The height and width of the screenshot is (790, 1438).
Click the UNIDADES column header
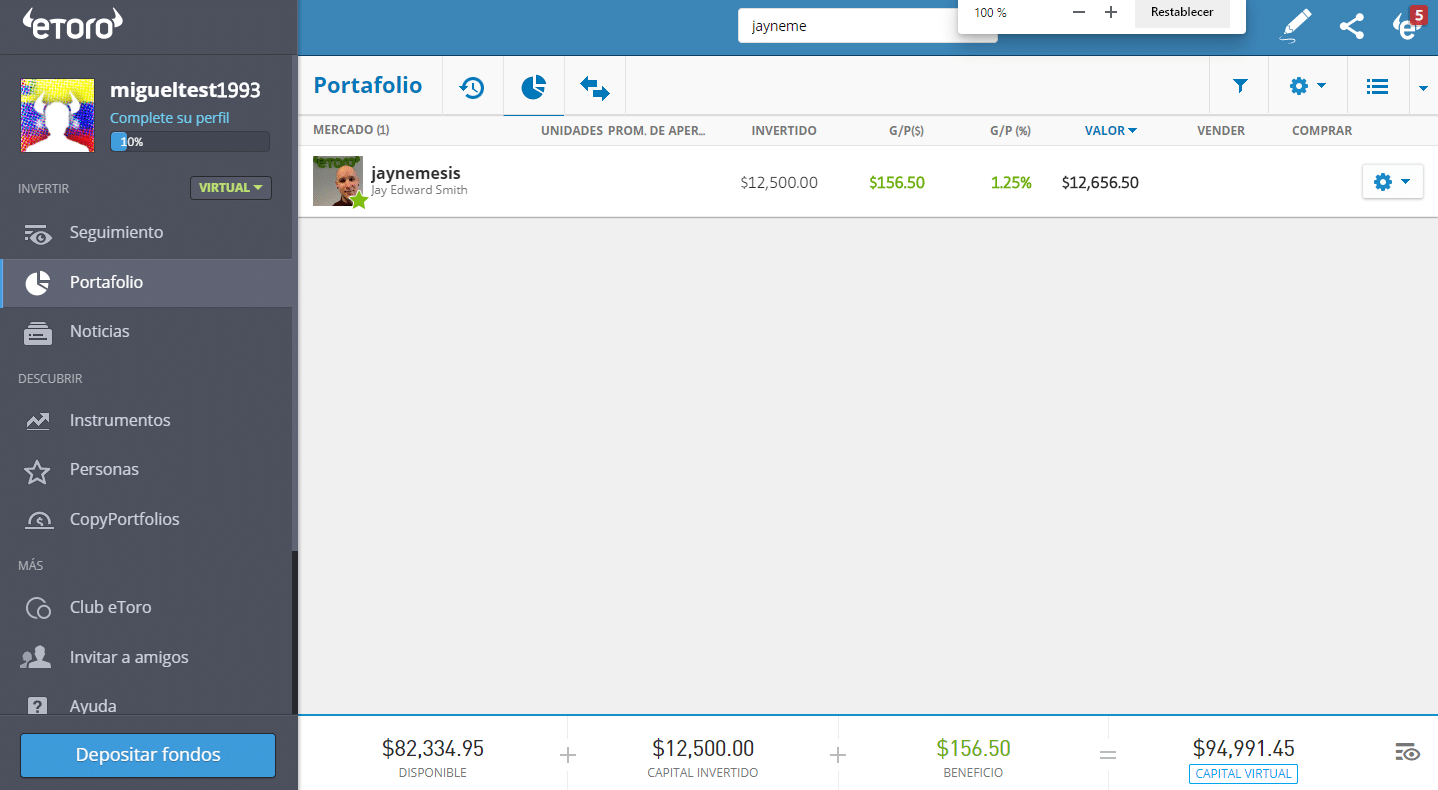coord(572,130)
